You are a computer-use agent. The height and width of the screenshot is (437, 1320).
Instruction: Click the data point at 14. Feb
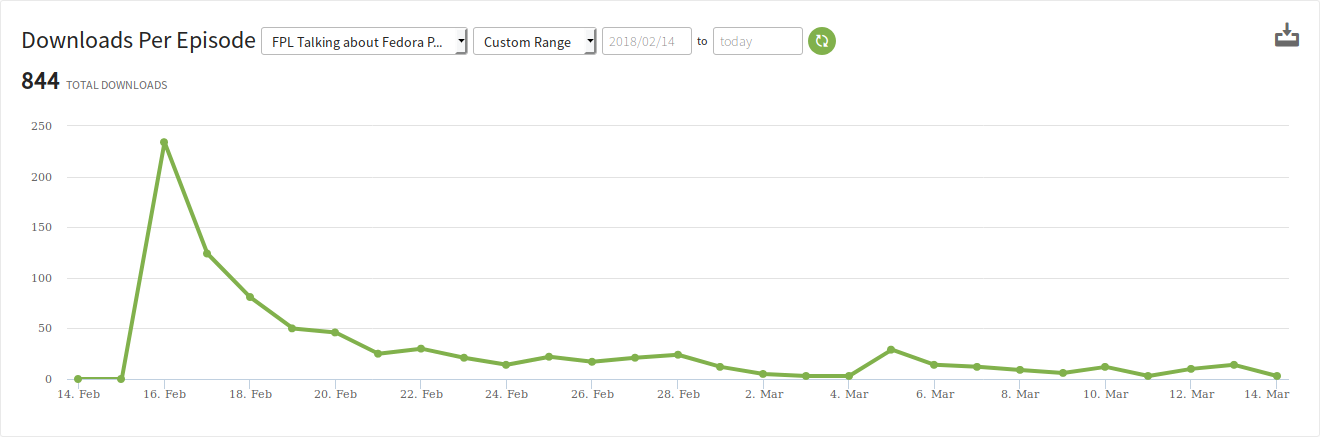click(x=78, y=379)
